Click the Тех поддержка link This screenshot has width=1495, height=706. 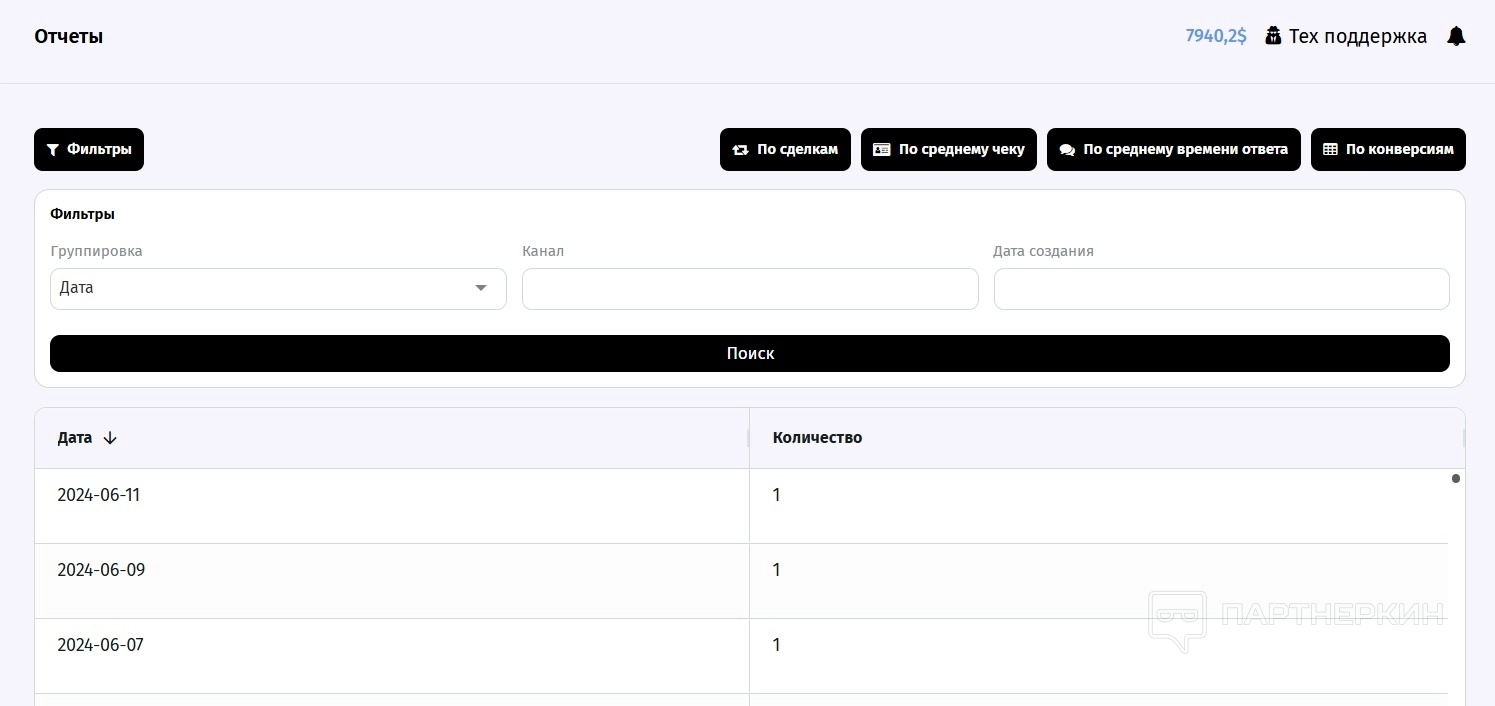(x=1357, y=37)
